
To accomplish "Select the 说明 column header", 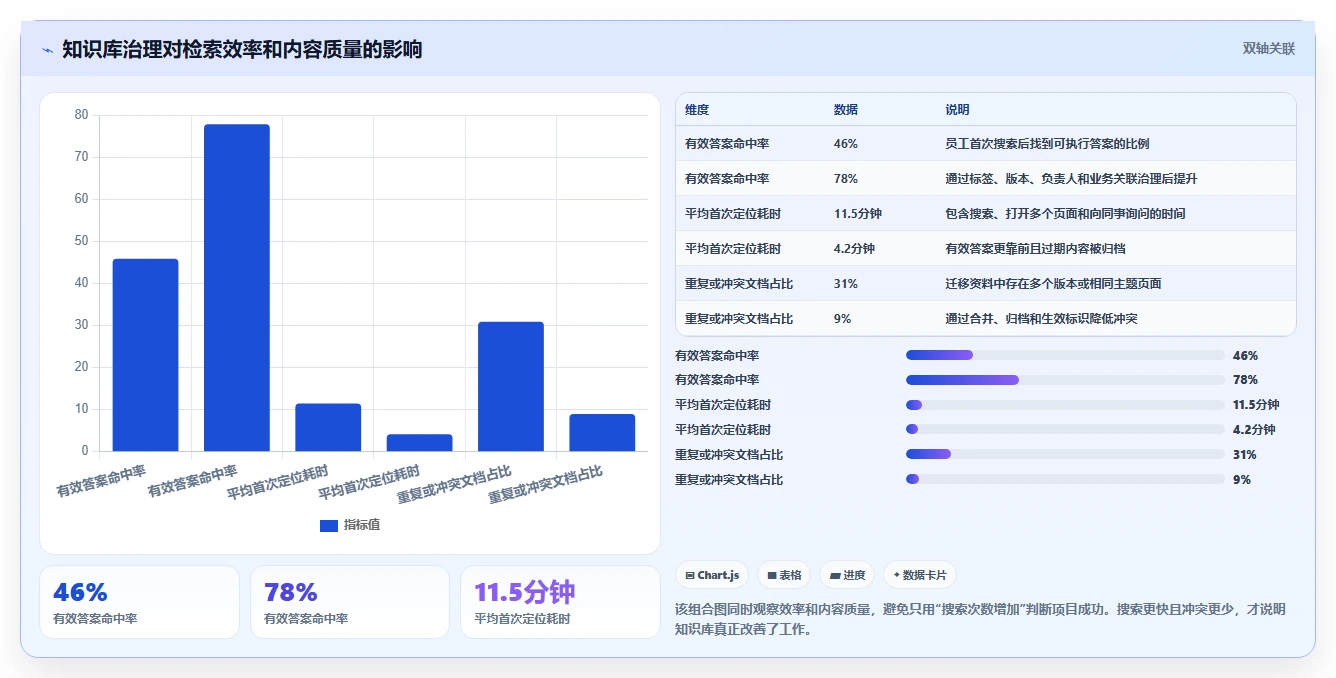I will pyautogui.click(x=957, y=110).
